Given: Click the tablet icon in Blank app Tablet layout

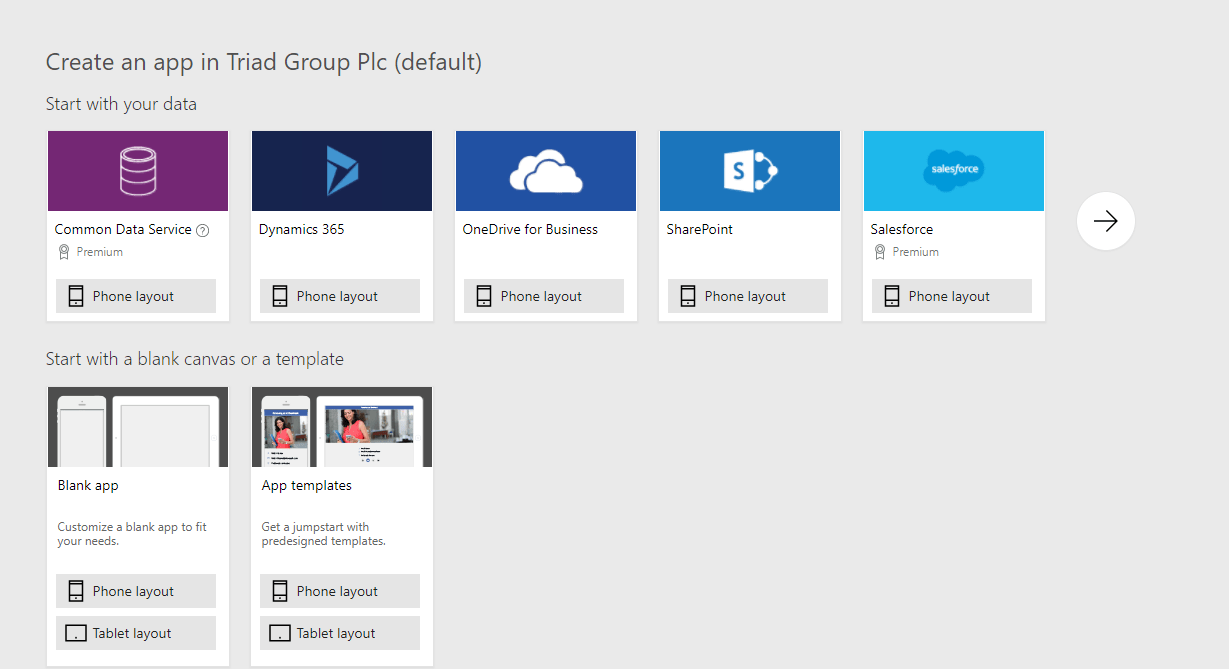Looking at the screenshot, I should 76,633.
